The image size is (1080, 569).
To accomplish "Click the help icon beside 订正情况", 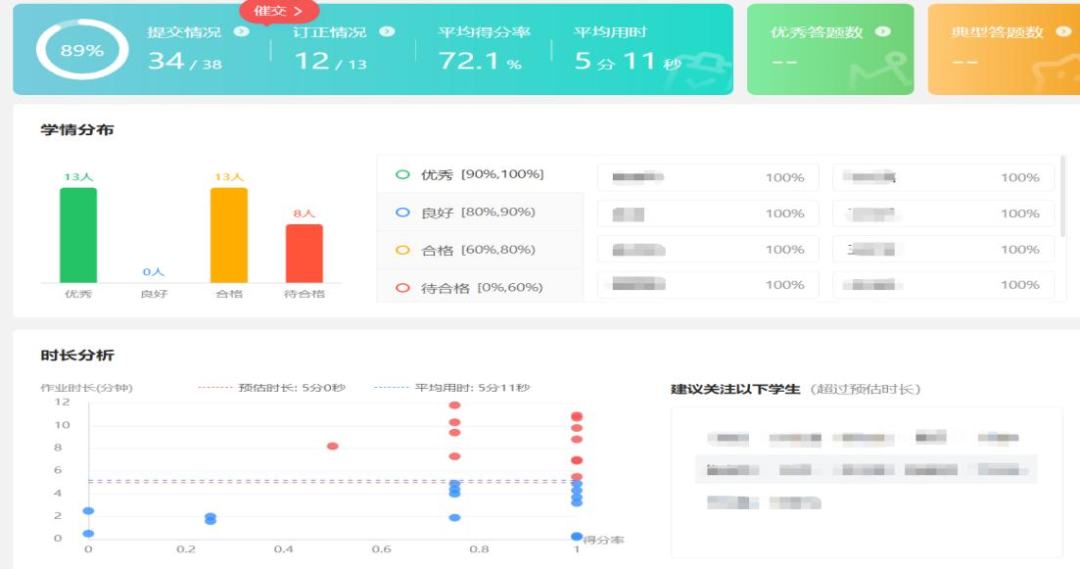I will coord(387,32).
